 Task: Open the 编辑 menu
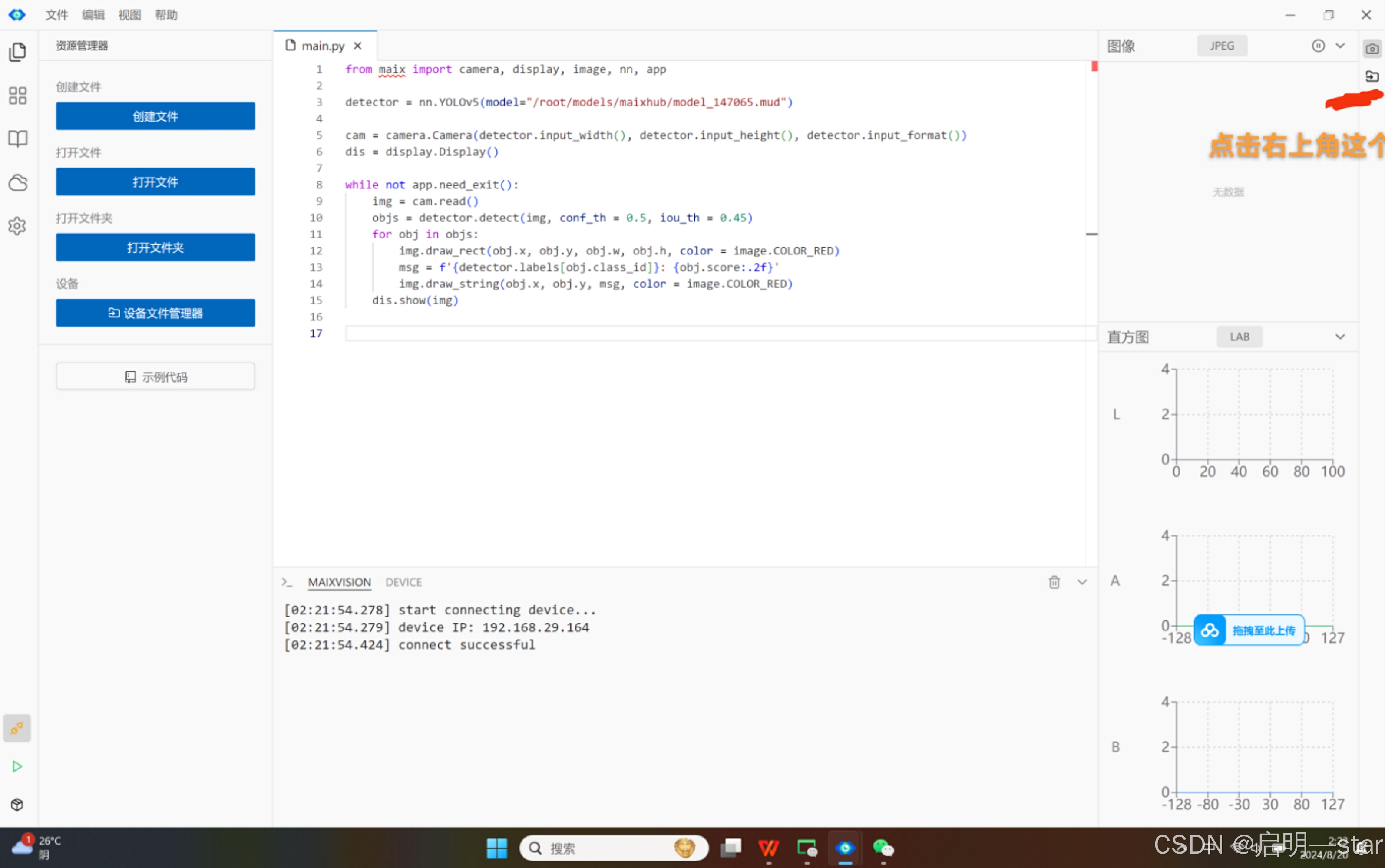[x=93, y=15]
